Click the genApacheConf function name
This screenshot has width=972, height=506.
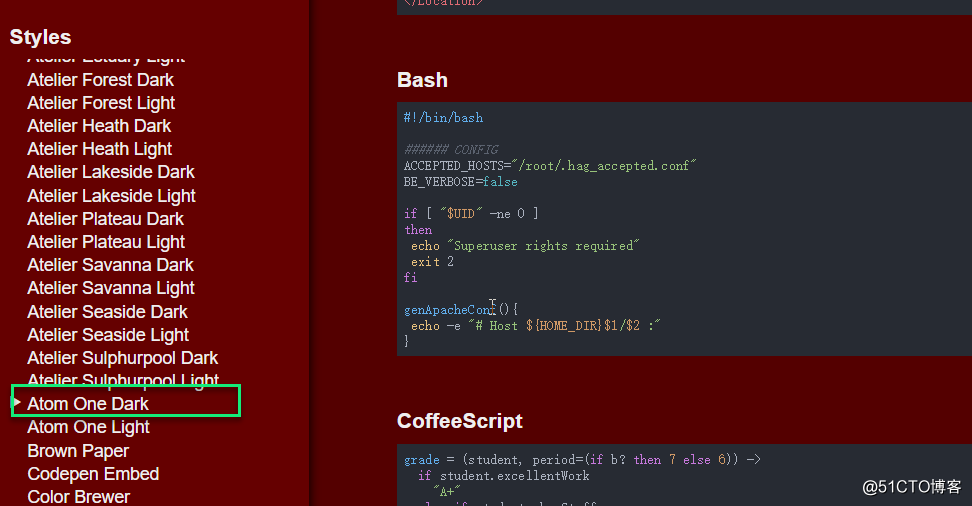point(449,309)
